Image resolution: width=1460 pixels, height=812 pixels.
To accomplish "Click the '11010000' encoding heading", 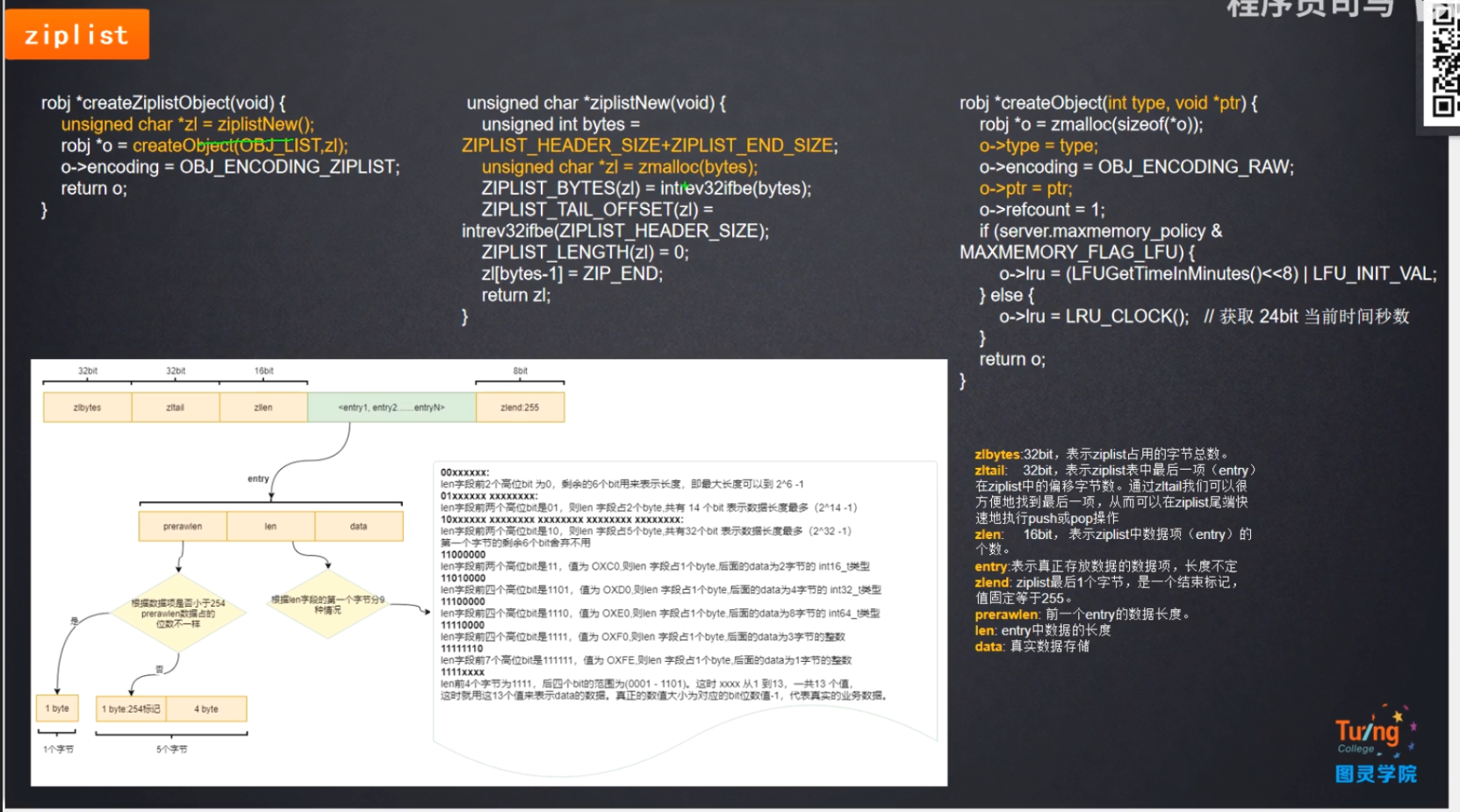I will point(463,578).
